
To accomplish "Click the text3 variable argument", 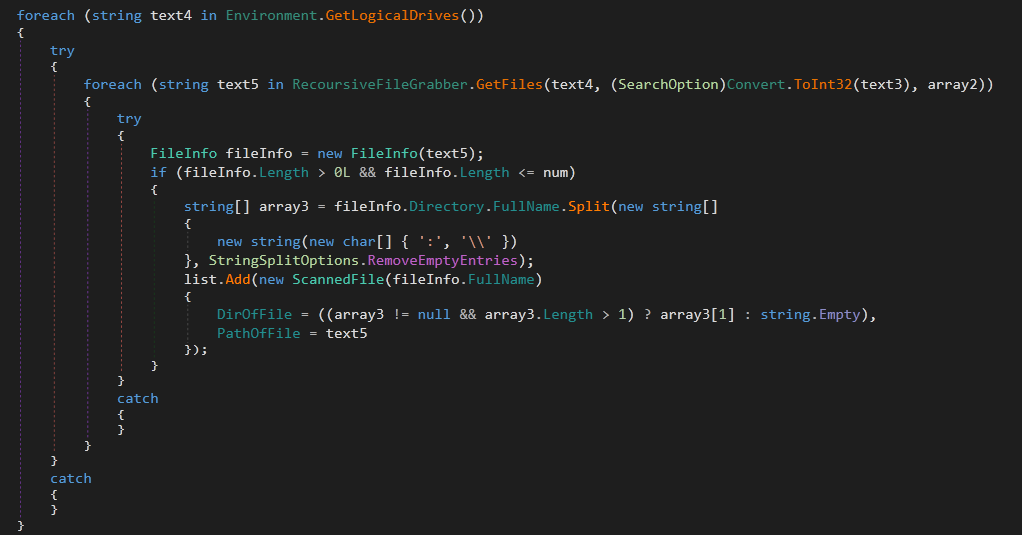I will (x=885, y=85).
